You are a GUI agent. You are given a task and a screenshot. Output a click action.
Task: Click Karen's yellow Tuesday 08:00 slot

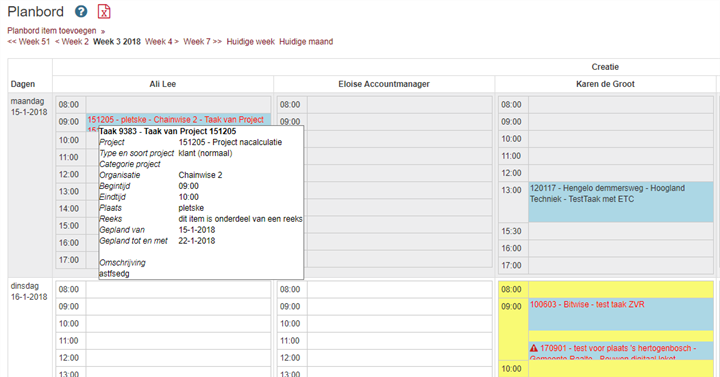[621, 289]
